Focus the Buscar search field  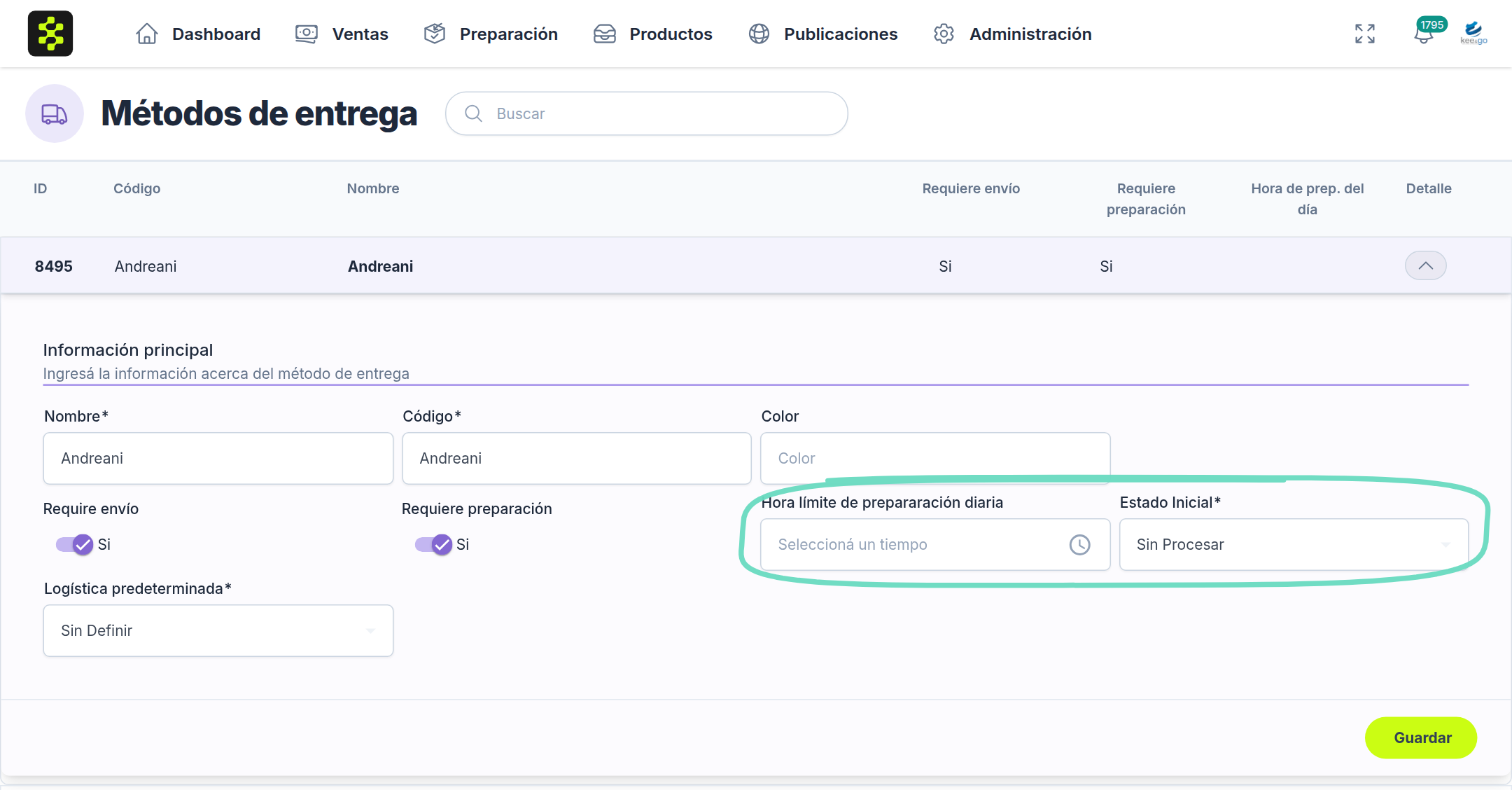[x=647, y=113]
